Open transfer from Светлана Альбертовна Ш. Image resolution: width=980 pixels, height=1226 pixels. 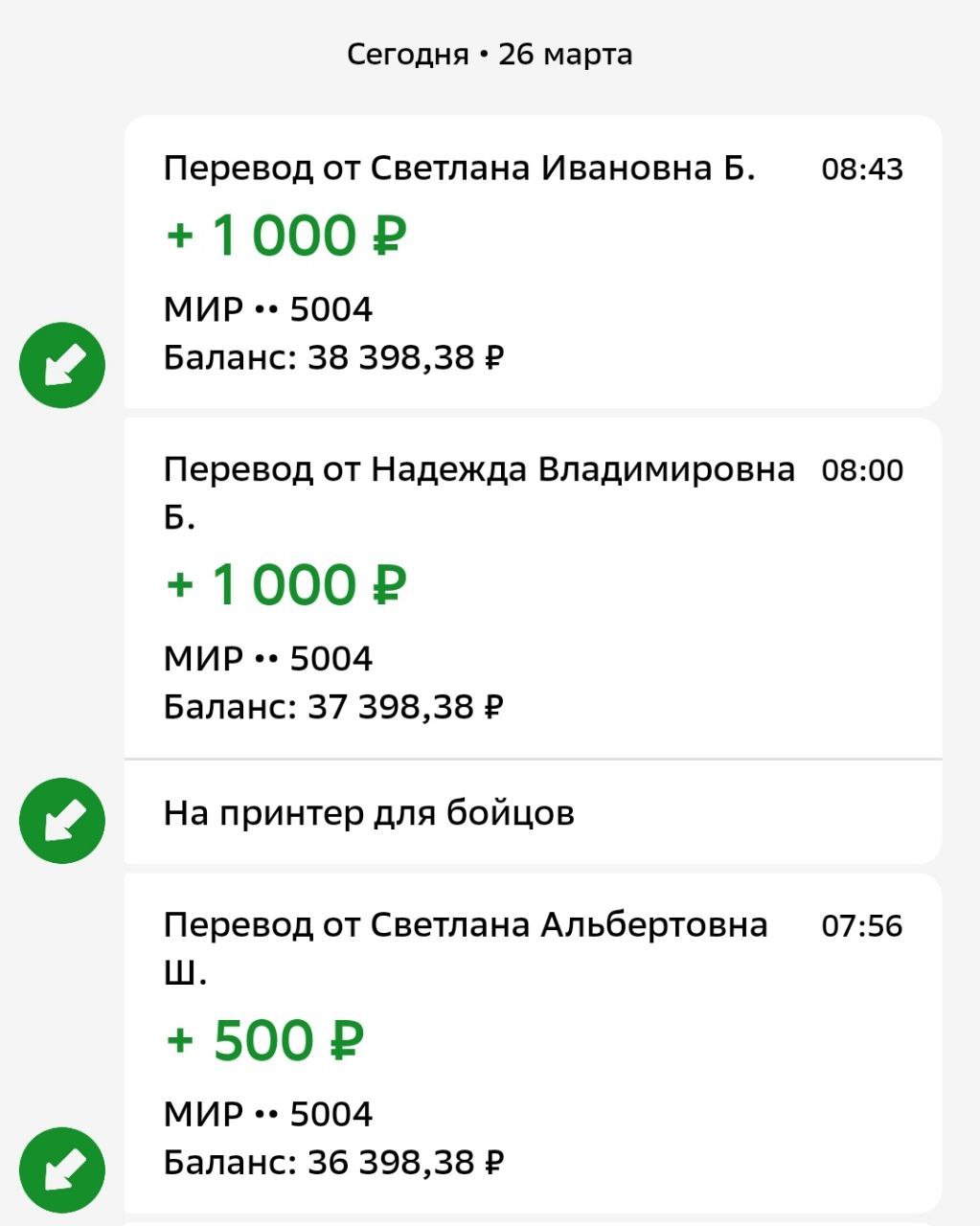[x=533, y=1043]
